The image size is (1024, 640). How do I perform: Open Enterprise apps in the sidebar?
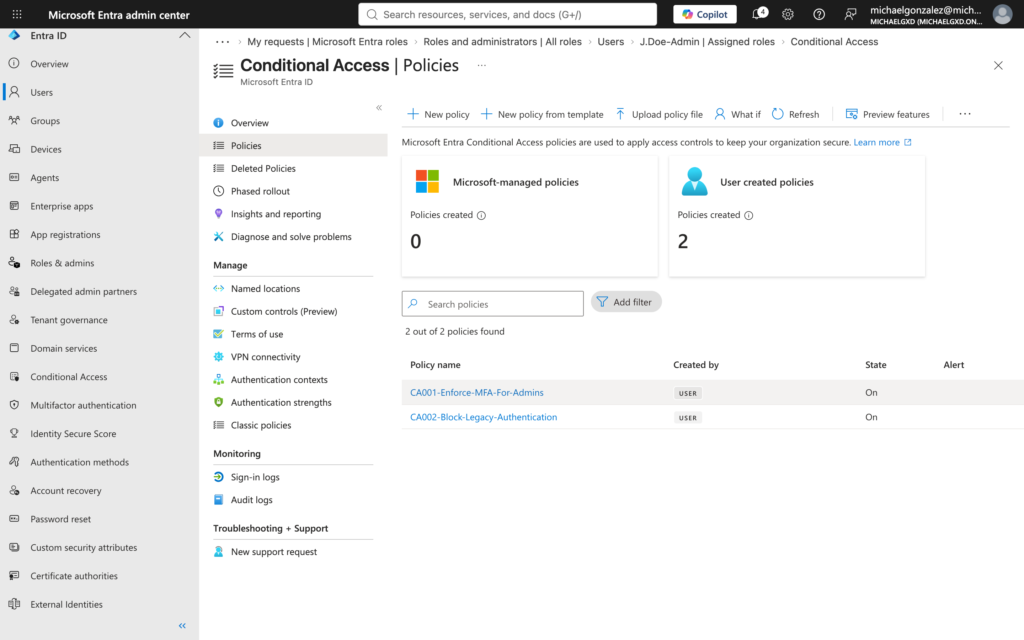(x=61, y=206)
